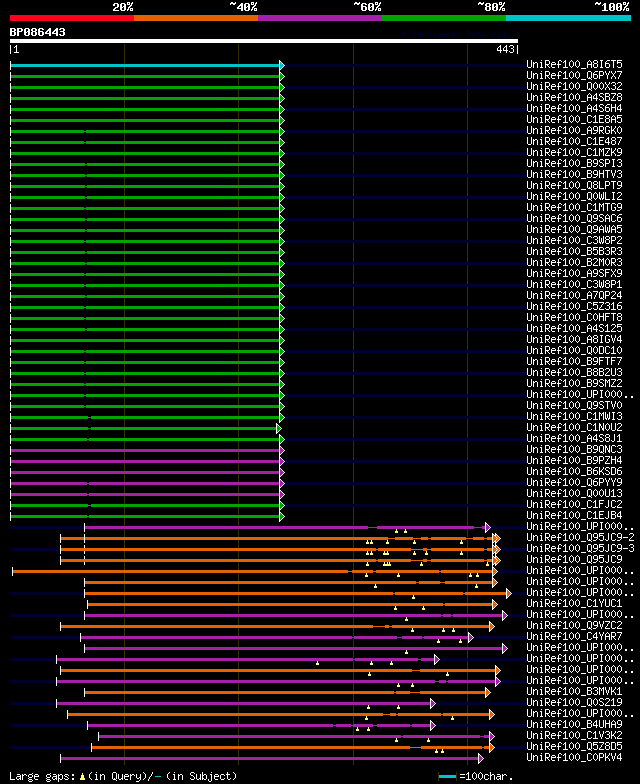Select the label UniRef100_C1V3K2

[x=574, y=735]
